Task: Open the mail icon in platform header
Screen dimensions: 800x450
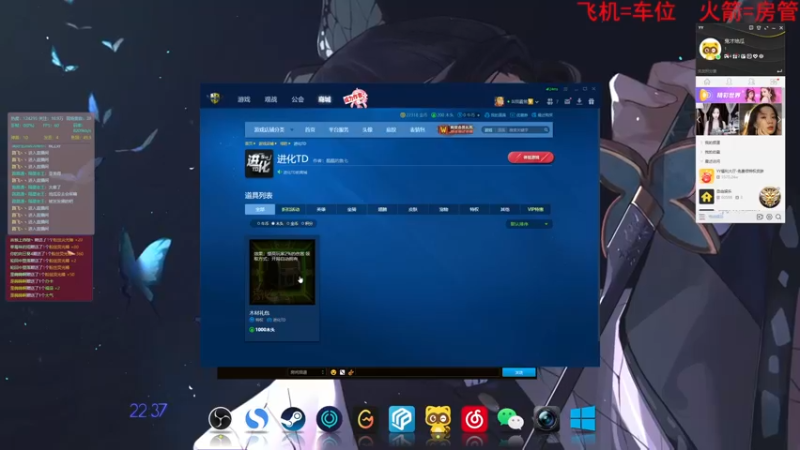Action: point(567,102)
